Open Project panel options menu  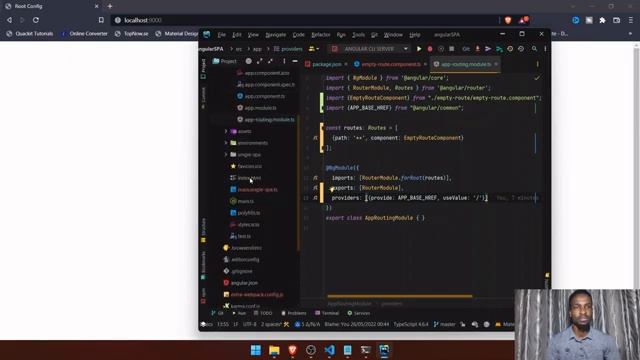(x=284, y=61)
